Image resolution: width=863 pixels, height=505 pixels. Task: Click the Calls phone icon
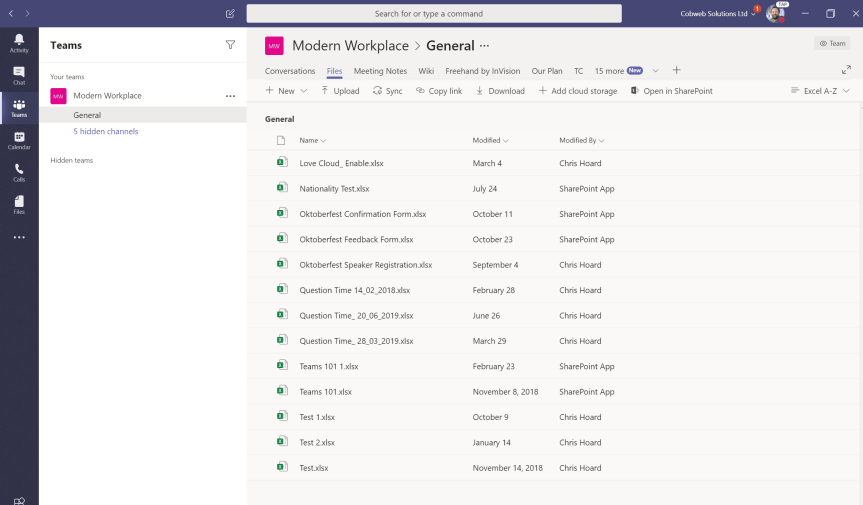coord(19,172)
